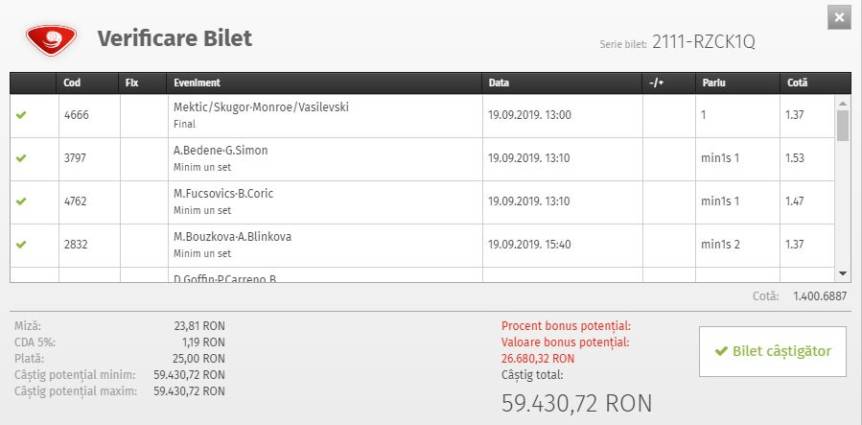
Task: Click green checkmark for code 2832 row
Action: coord(20,245)
